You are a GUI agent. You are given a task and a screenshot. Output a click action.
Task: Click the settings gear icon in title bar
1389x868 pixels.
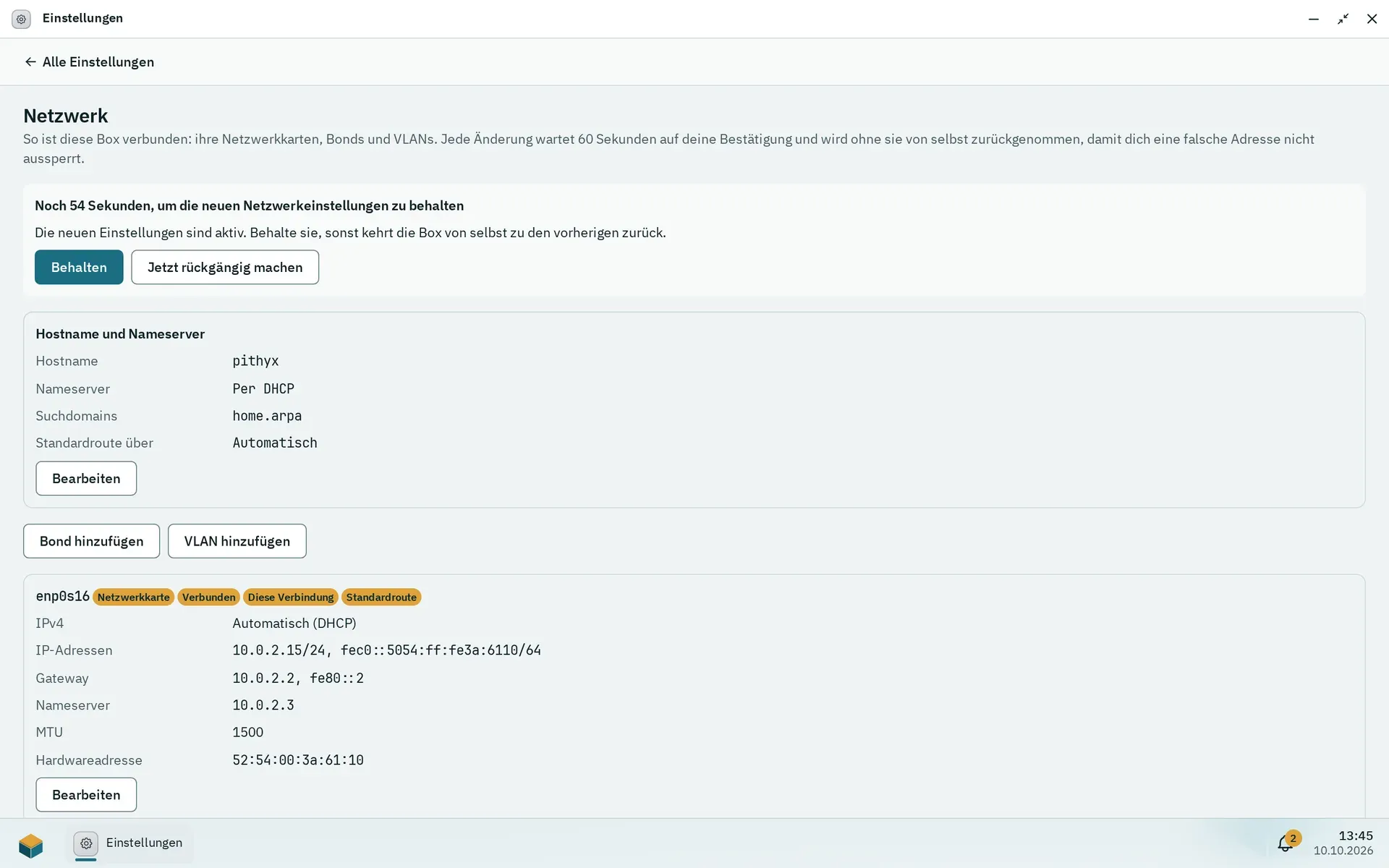point(21,19)
